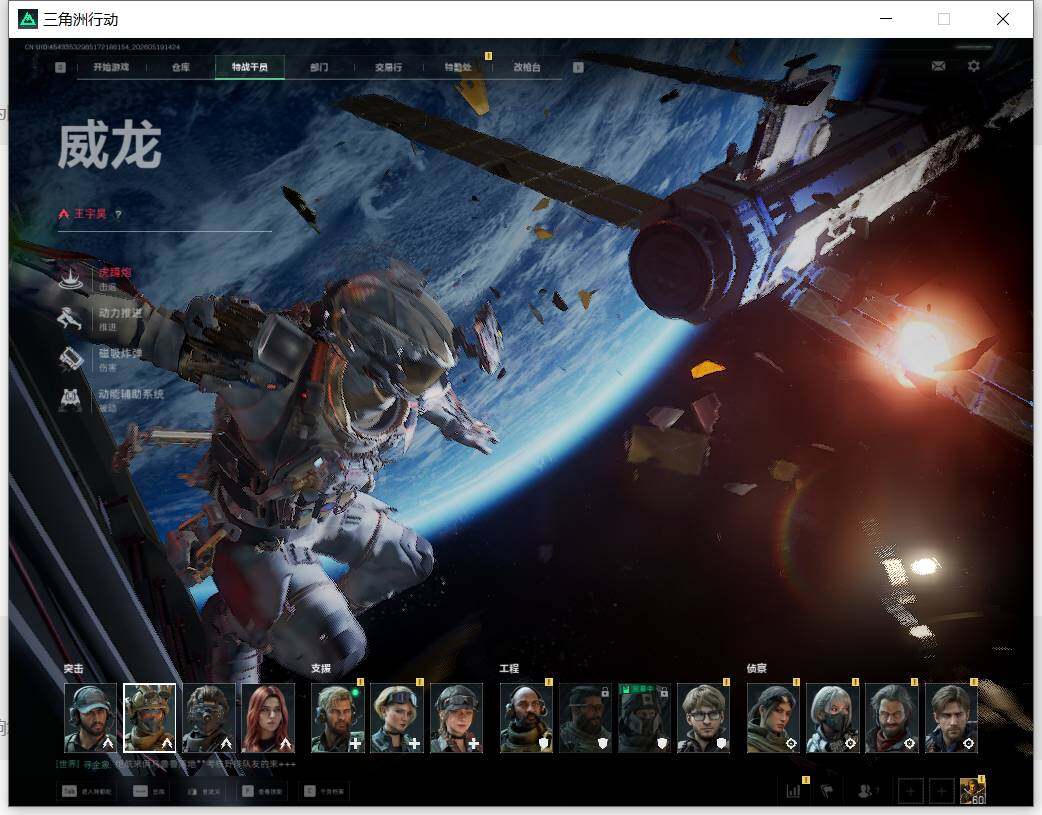Image resolution: width=1042 pixels, height=815 pixels.
Task: Choose the bald bearded engineer with headset
Action: point(526,718)
